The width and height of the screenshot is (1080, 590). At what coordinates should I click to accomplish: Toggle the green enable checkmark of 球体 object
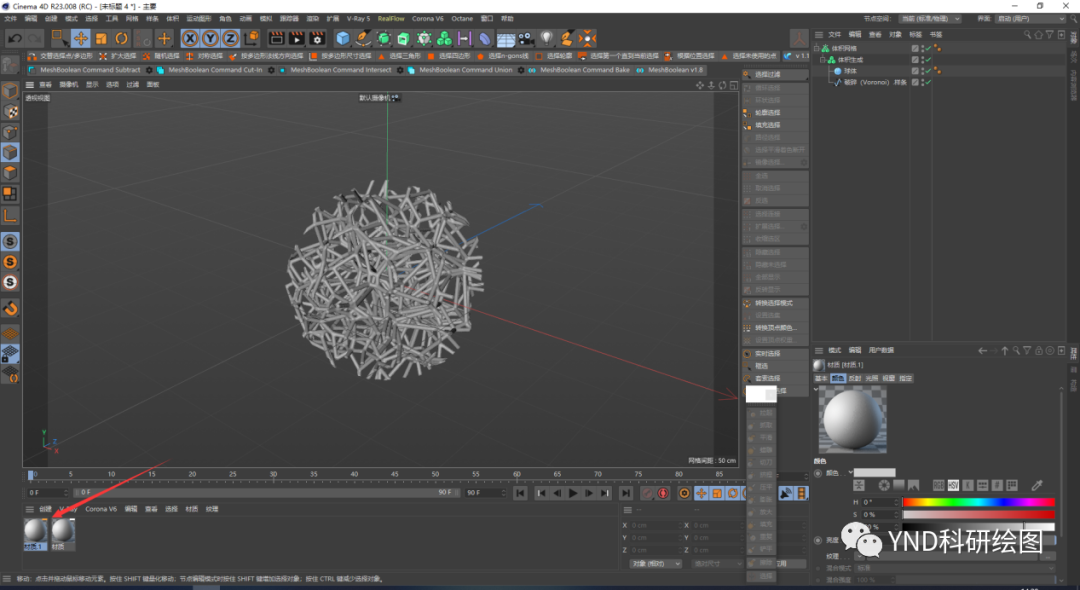(x=928, y=71)
